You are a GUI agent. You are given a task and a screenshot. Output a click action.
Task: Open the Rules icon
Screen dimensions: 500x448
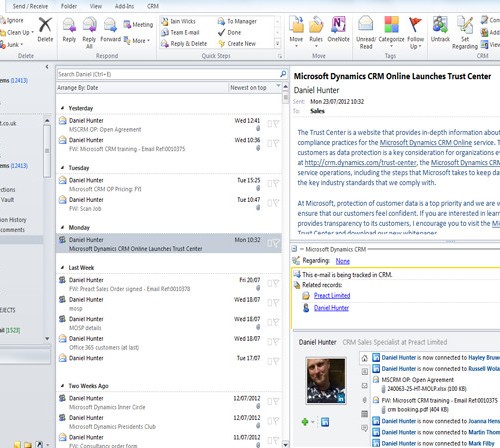[x=316, y=25]
